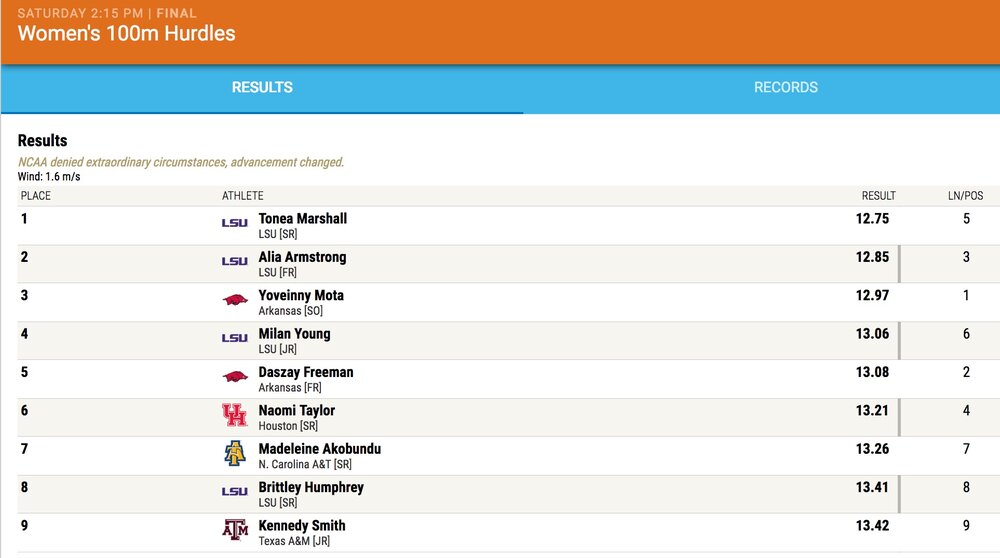
Task: Open Tonea Marshall athlete profile
Action: 302,218
